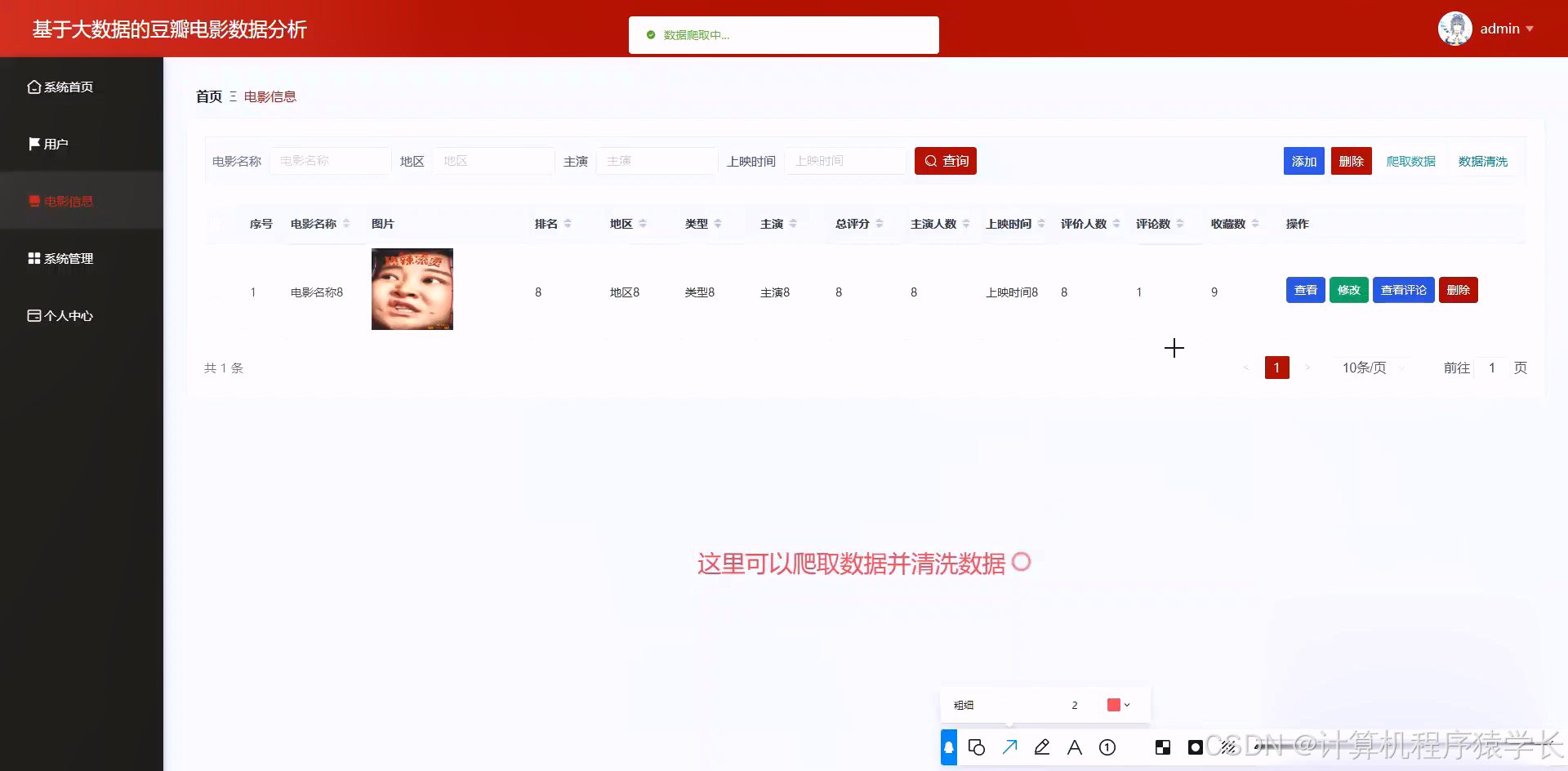The image size is (1568, 771).
Task: Select 个人中心 in the sidebar menu
Action: pyautogui.click(x=69, y=316)
